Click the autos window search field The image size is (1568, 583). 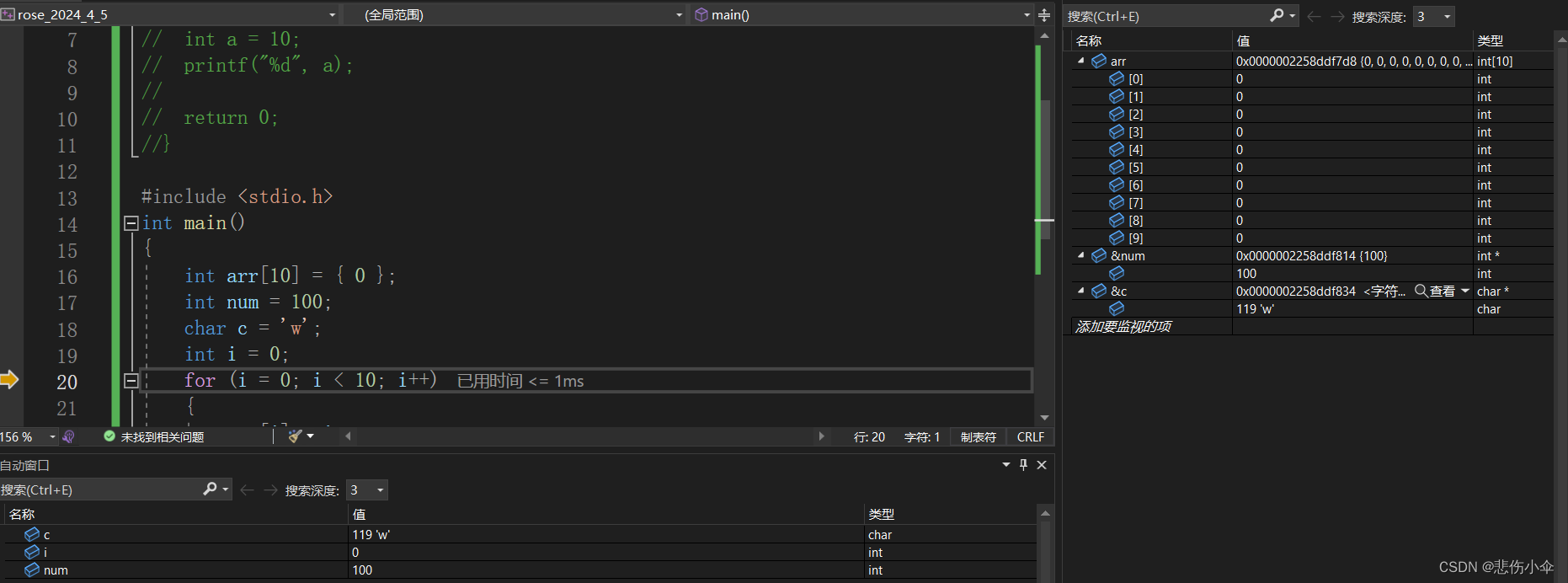point(99,489)
